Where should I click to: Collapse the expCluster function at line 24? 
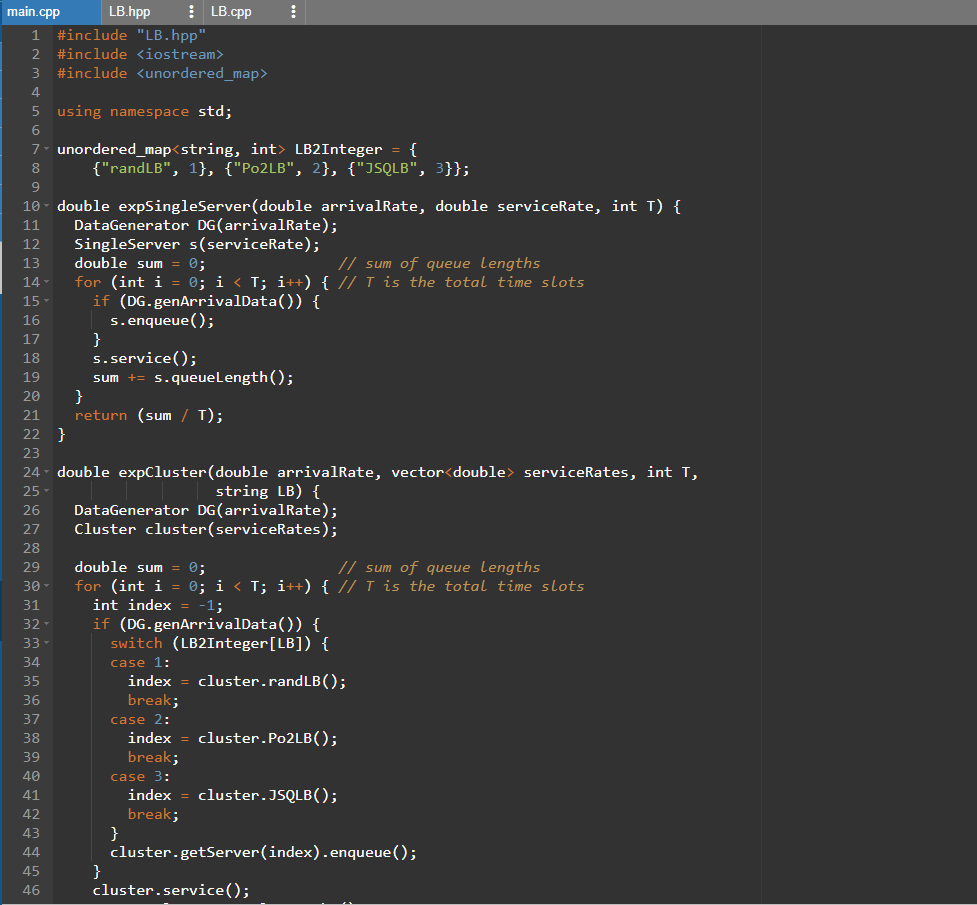[47, 471]
